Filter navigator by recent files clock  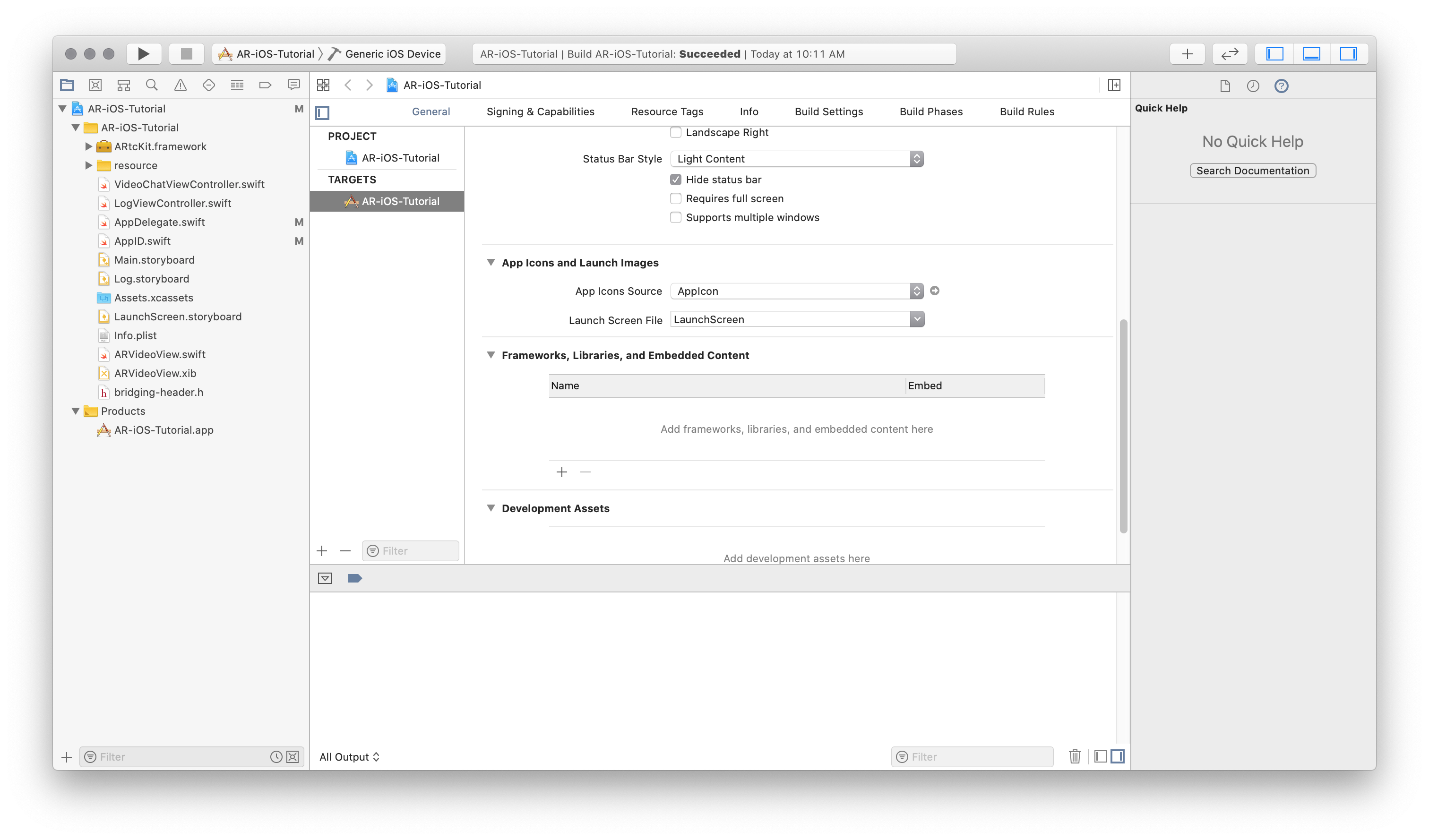pyautogui.click(x=276, y=757)
